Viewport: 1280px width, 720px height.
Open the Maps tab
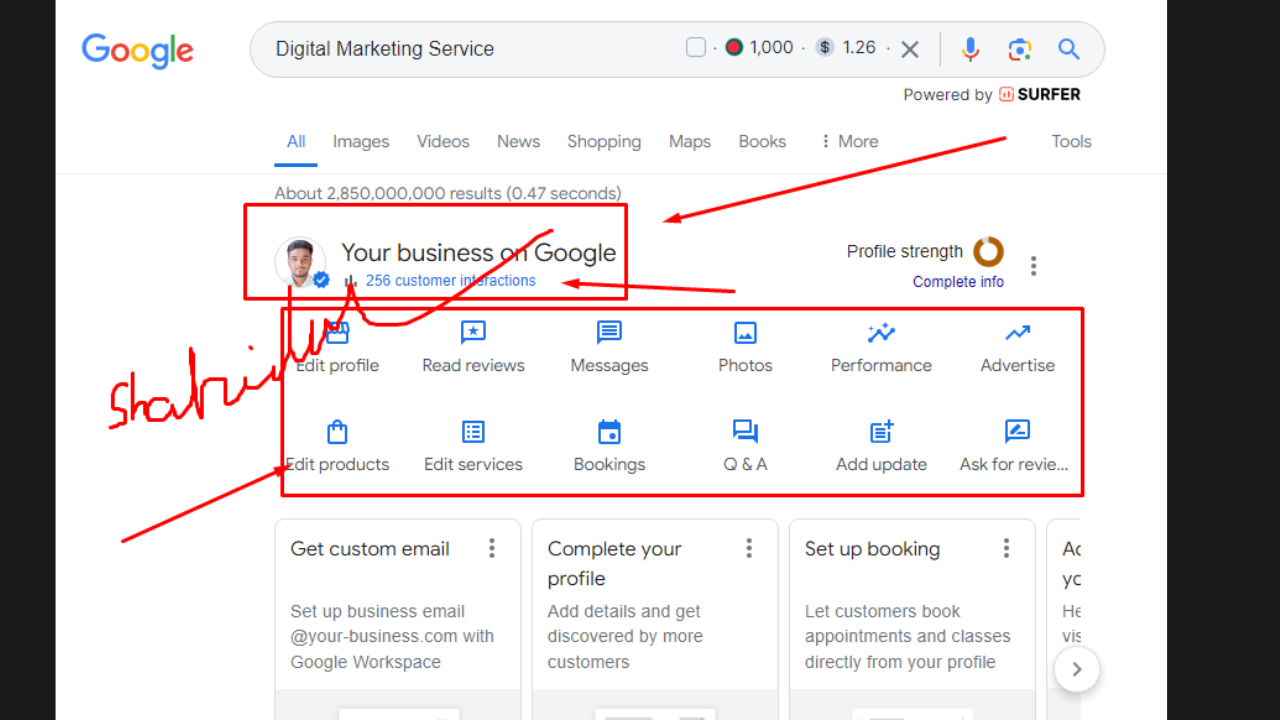coord(689,141)
